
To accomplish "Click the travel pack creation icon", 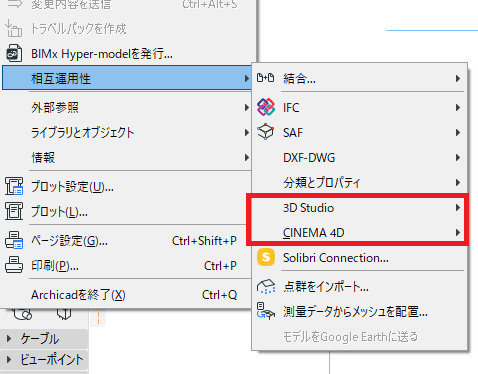I will [14, 28].
